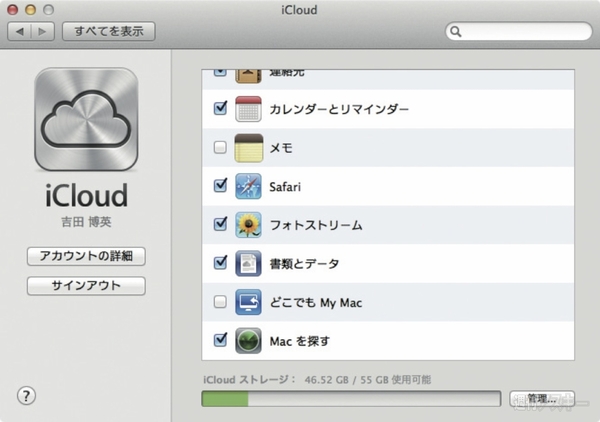Open help with the question mark button
The height and width of the screenshot is (422, 600).
click(26, 396)
